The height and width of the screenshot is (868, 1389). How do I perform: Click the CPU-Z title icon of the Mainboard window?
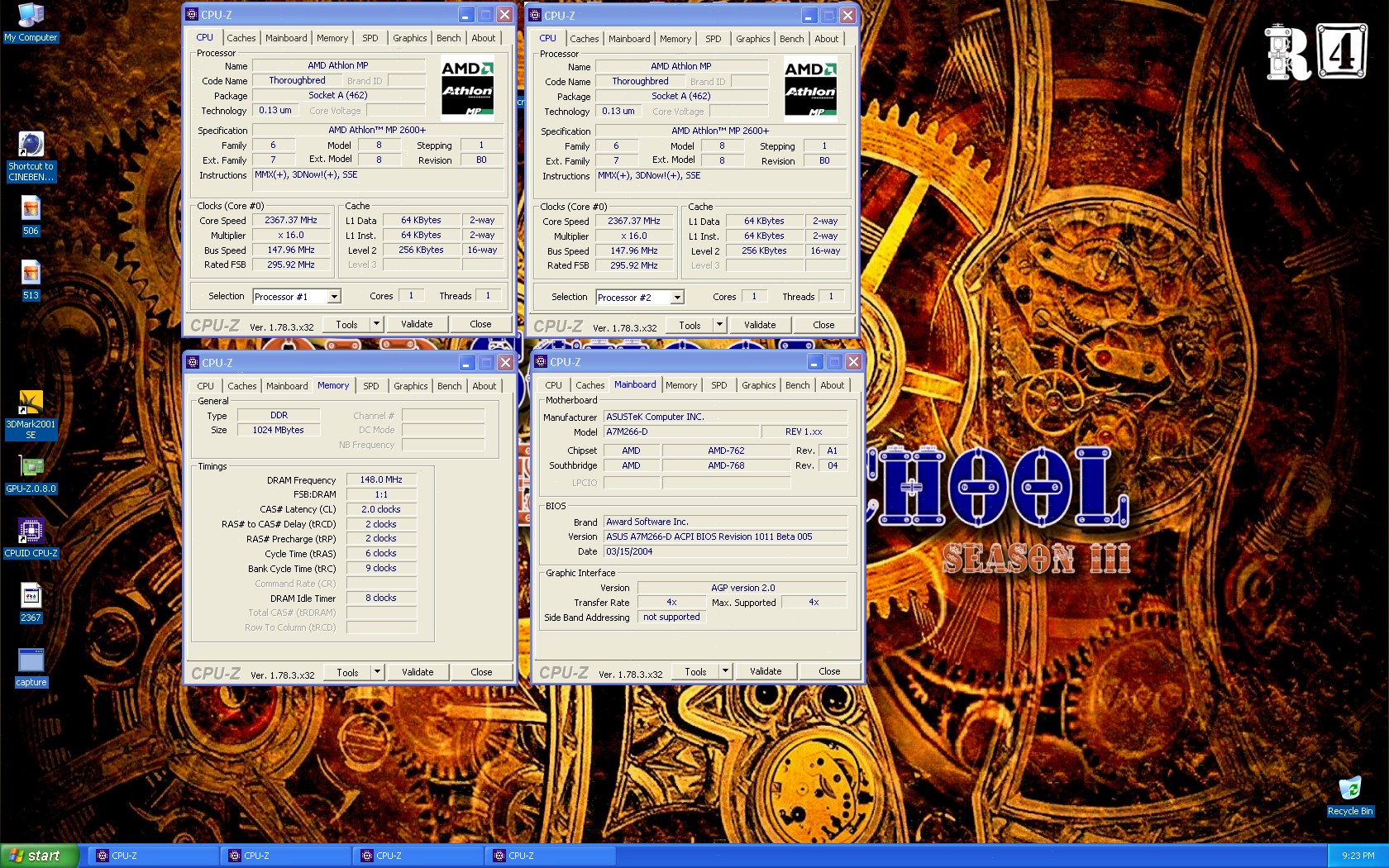[x=541, y=361]
